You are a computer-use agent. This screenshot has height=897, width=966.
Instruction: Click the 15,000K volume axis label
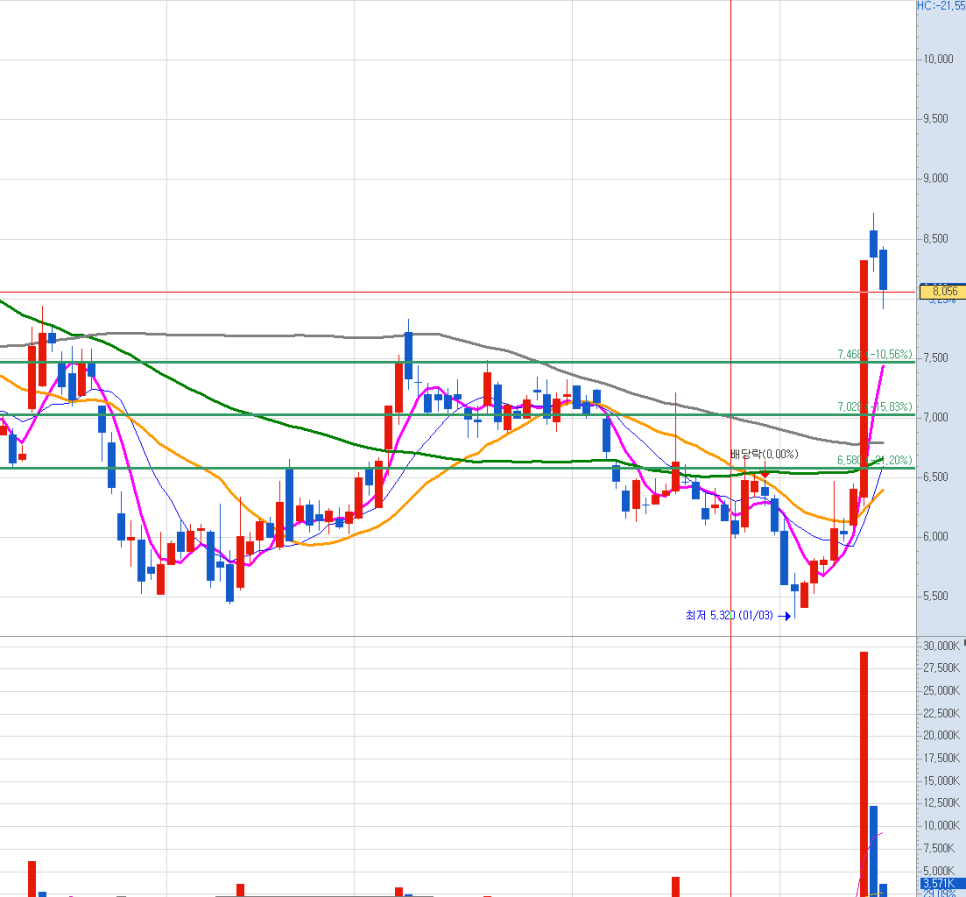point(941,781)
